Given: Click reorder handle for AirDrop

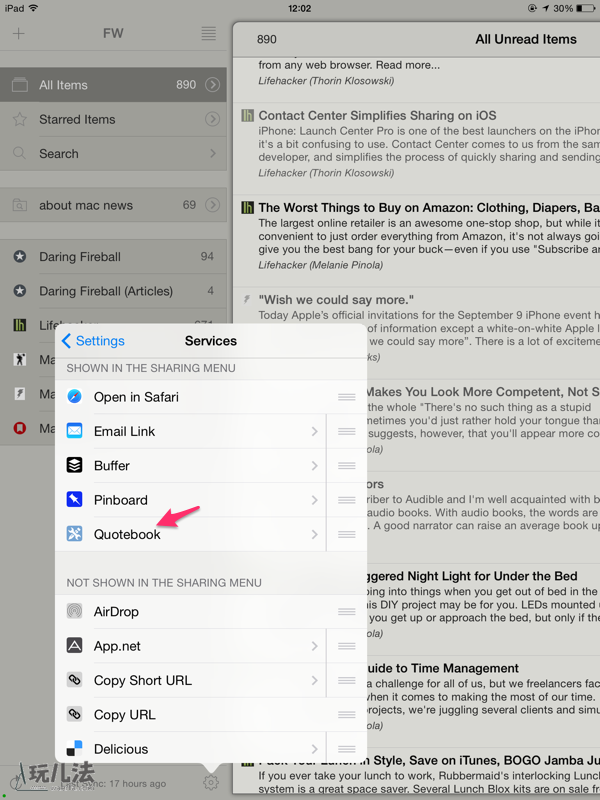Looking at the screenshot, I should click(x=346, y=611).
